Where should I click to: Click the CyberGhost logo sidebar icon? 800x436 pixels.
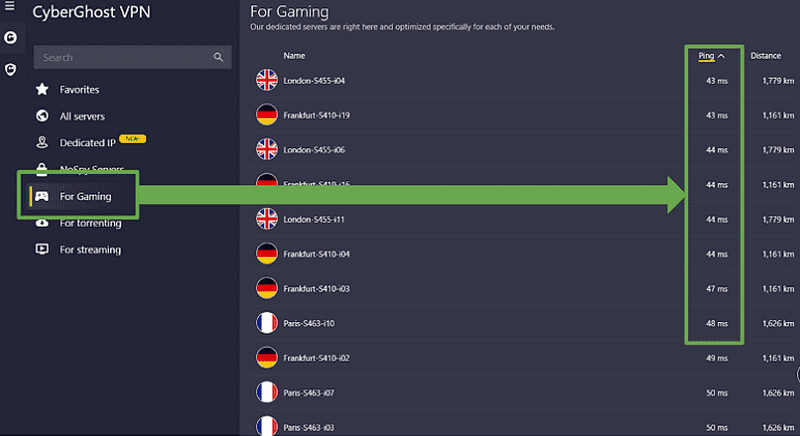10,37
